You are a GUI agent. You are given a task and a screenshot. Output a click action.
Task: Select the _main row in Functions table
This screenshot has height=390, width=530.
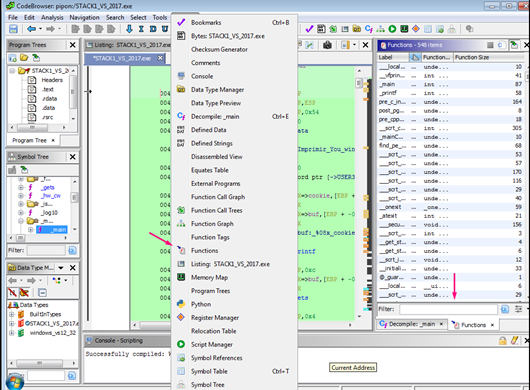451,84
